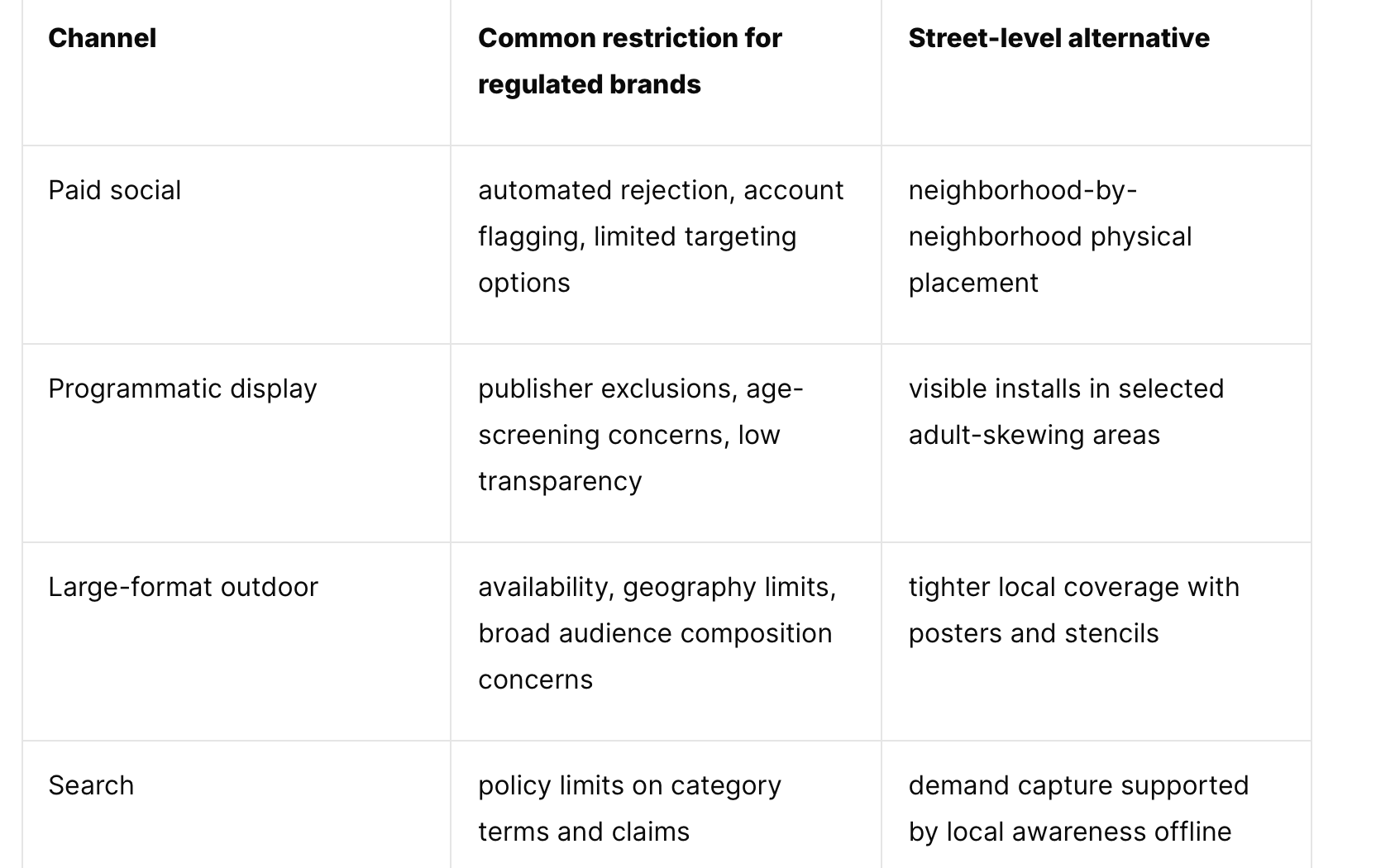1376x868 pixels.
Task: Click the word placement in Paid social row
Action: tap(973, 284)
